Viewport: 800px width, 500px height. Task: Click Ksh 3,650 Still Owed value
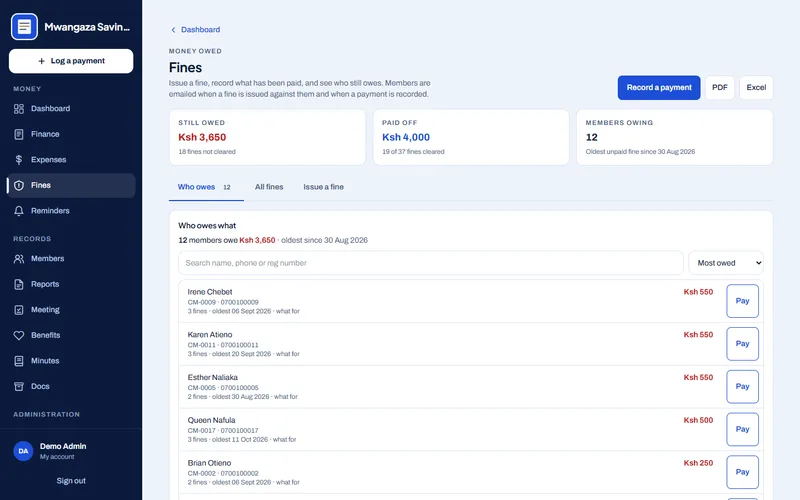[202, 137]
